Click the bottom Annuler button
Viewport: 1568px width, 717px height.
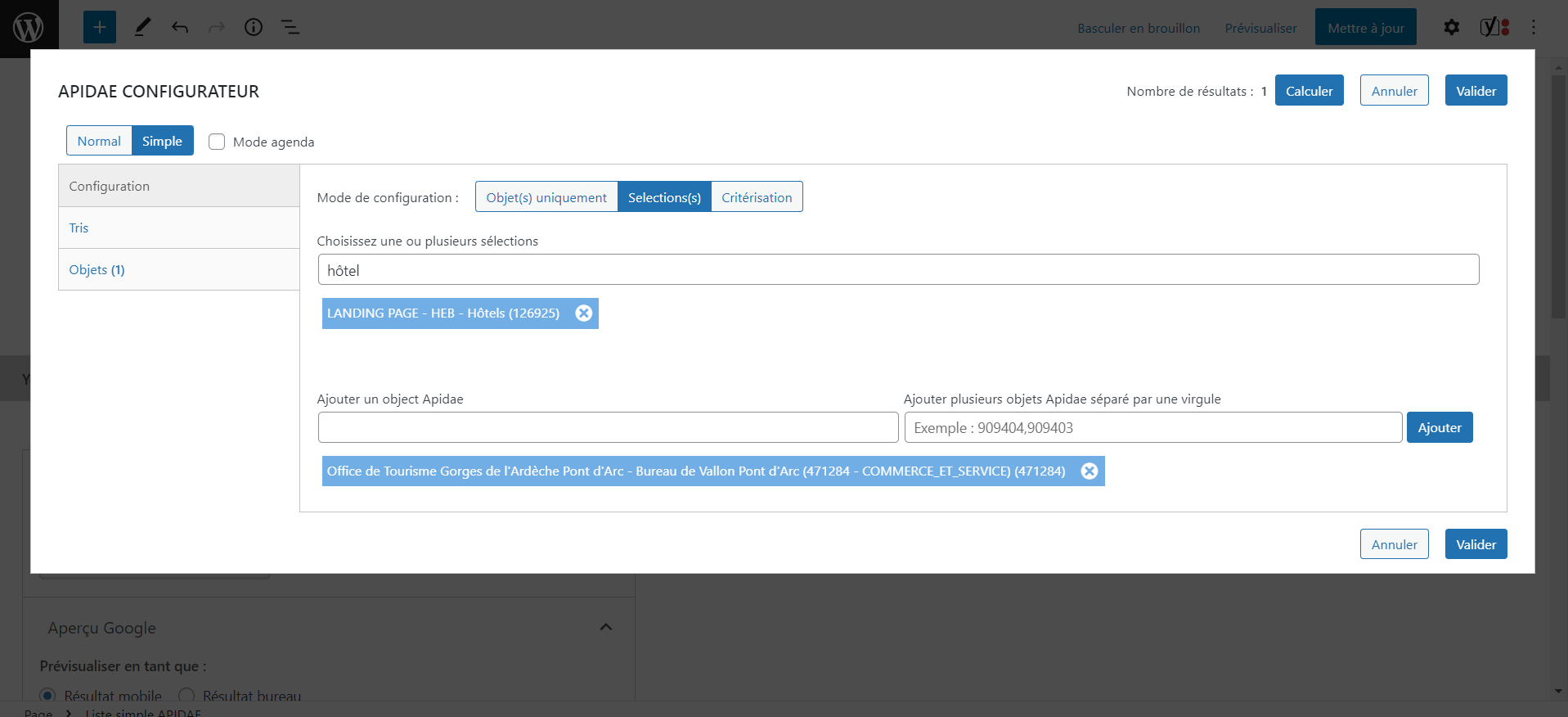point(1395,544)
